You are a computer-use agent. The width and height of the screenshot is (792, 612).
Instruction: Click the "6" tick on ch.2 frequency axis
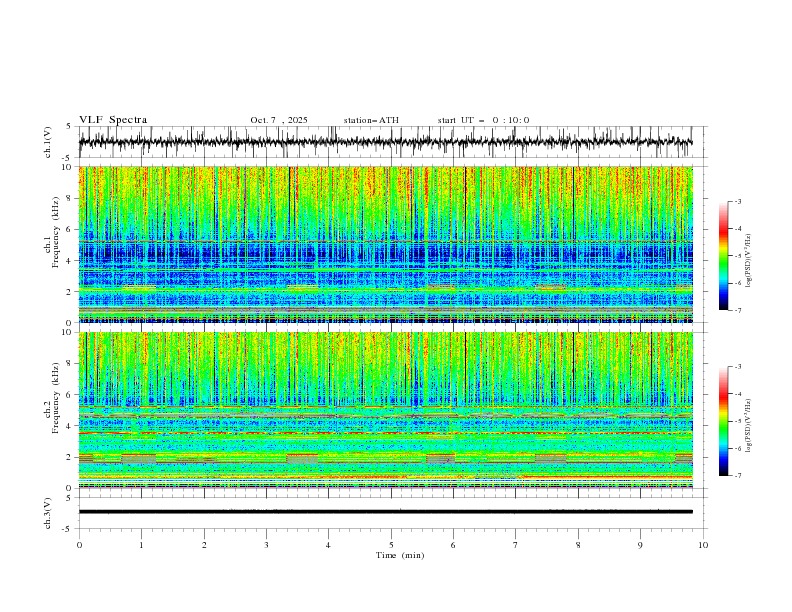(69, 395)
